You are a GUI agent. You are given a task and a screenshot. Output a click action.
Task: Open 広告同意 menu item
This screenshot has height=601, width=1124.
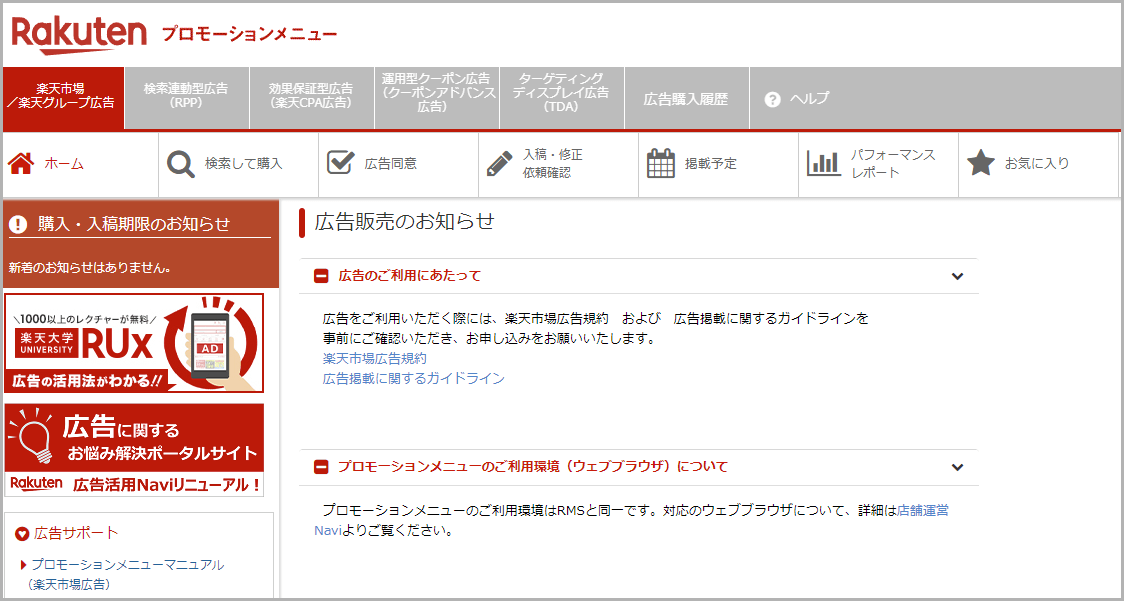click(x=399, y=164)
